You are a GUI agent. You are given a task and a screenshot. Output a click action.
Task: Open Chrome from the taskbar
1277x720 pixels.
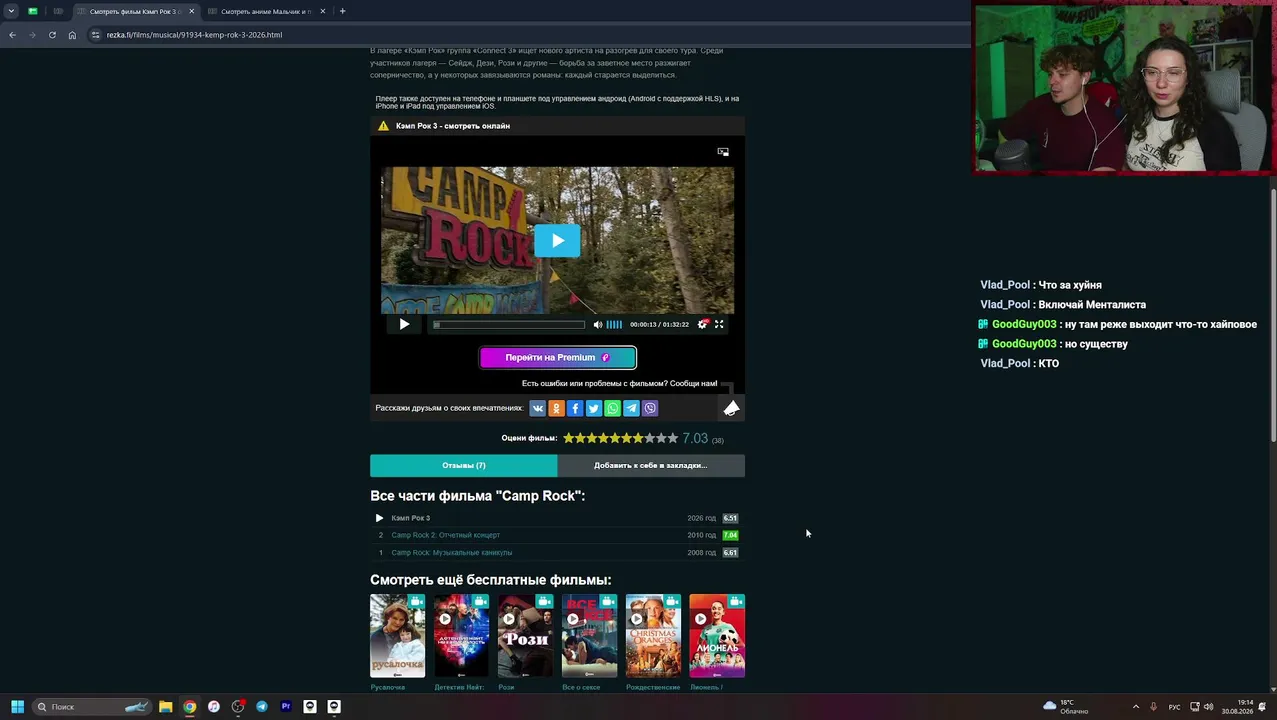[189, 706]
